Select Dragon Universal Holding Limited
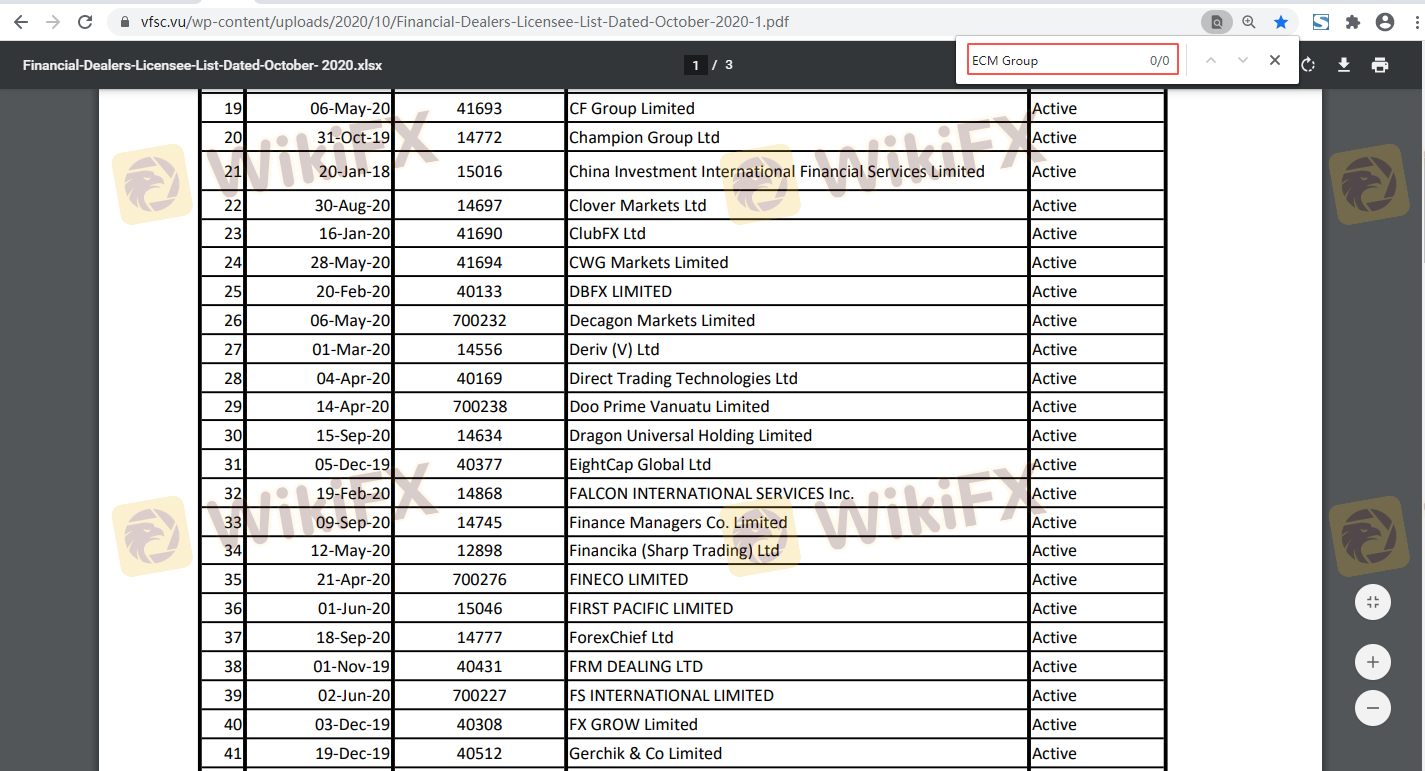This screenshot has width=1425, height=771. click(690, 435)
